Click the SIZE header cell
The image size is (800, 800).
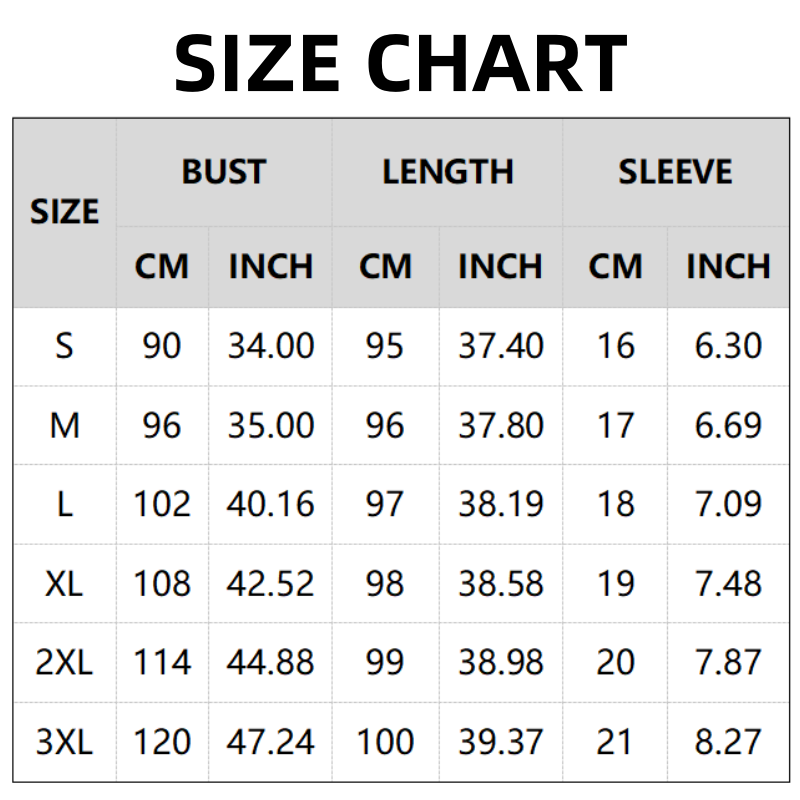tap(65, 212)
